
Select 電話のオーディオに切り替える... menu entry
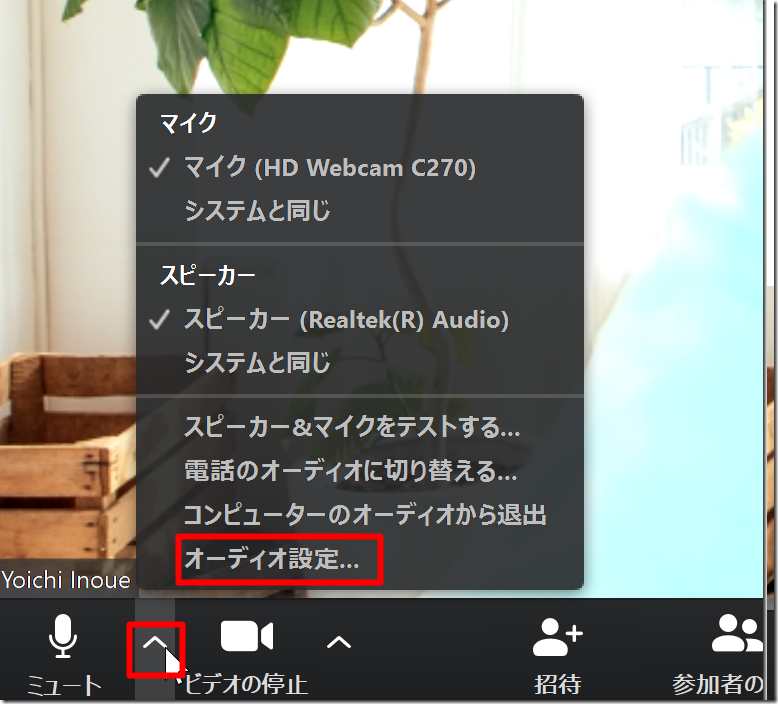[350, 470]
